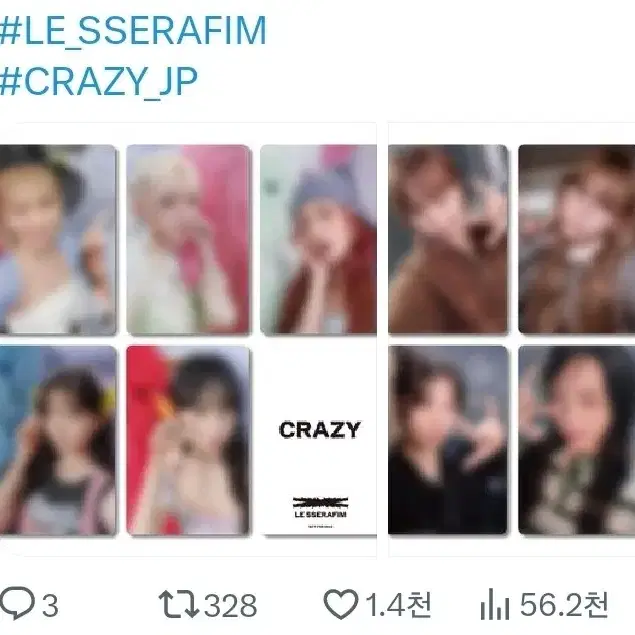Click the reply count 3
Viewport: 635px width, 635px height.
(x=50, y=606)
